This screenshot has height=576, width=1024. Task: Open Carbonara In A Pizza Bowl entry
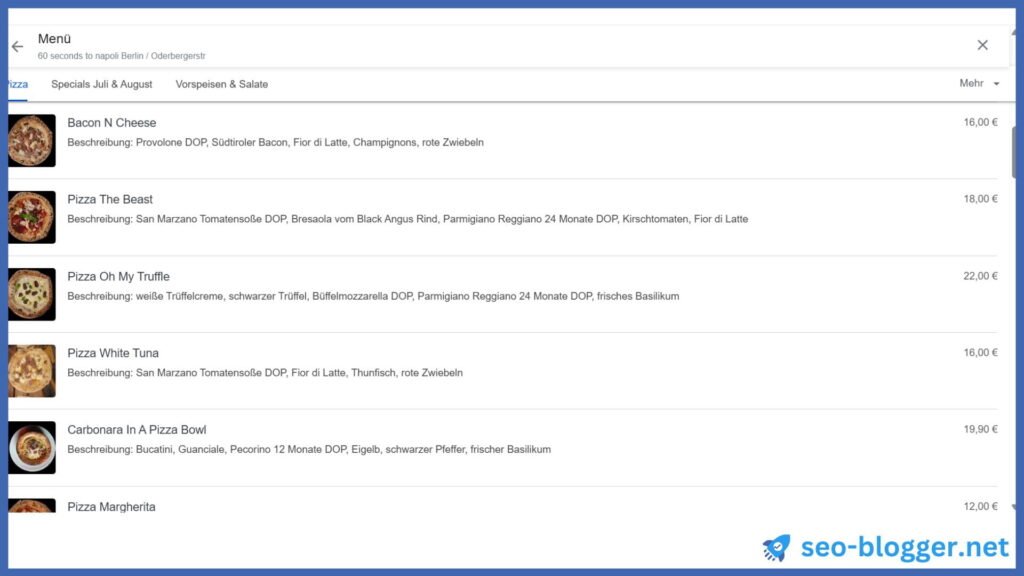click(136, 430)
